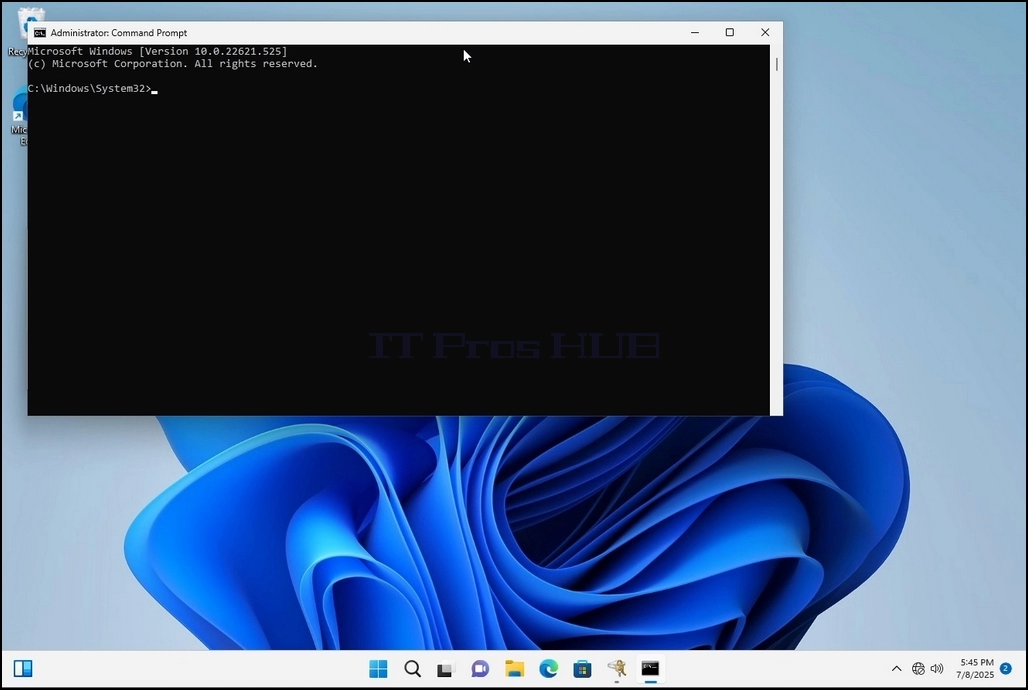This screenshot has width=1028, height=690.
Task: Open the Windows Start menu
Action: coord(378,669)
